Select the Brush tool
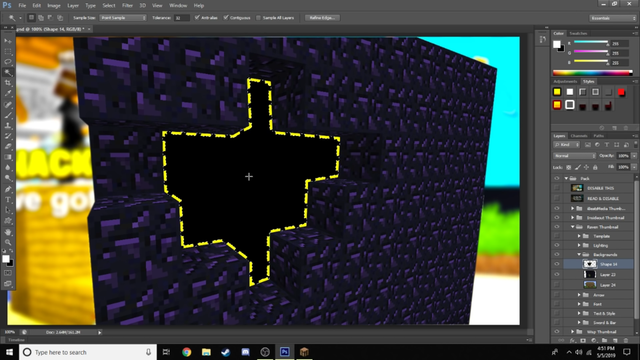 point(8,115)
